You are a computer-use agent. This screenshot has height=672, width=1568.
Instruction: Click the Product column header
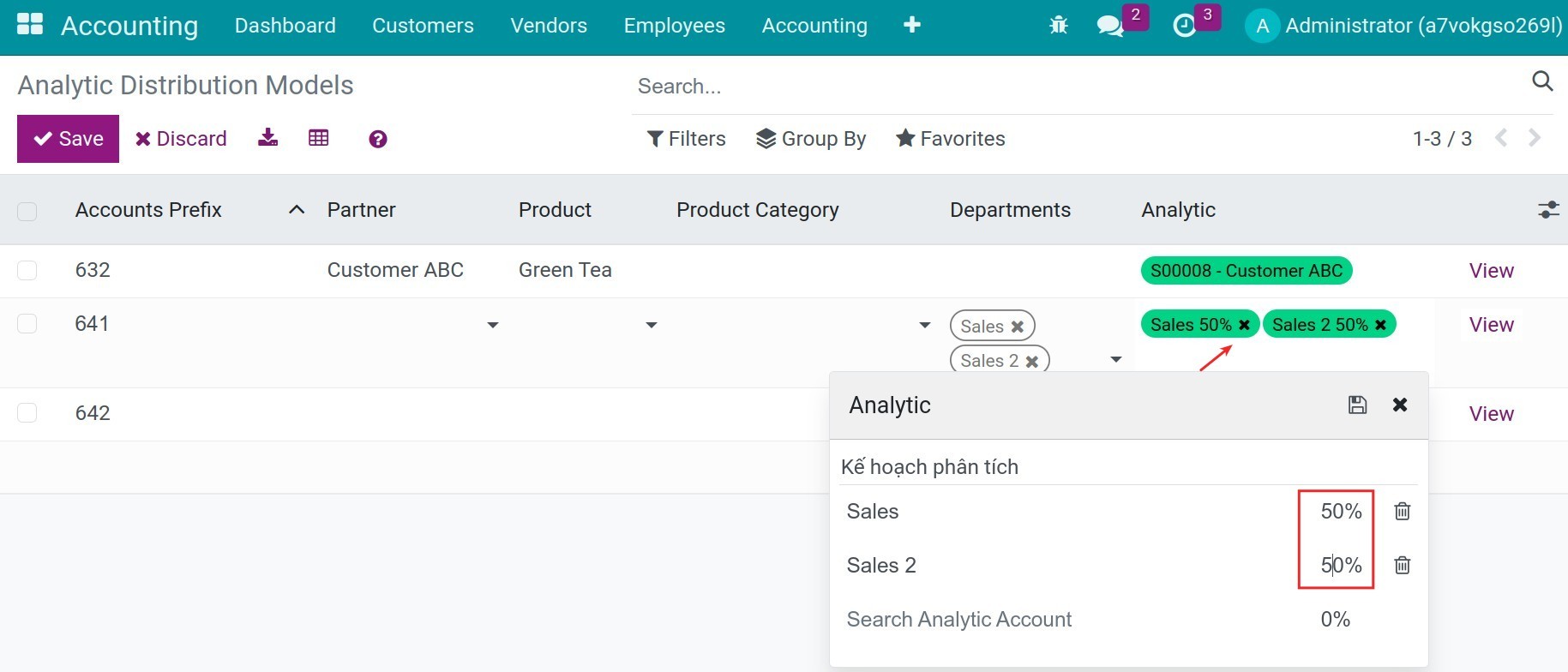point(555,210)
